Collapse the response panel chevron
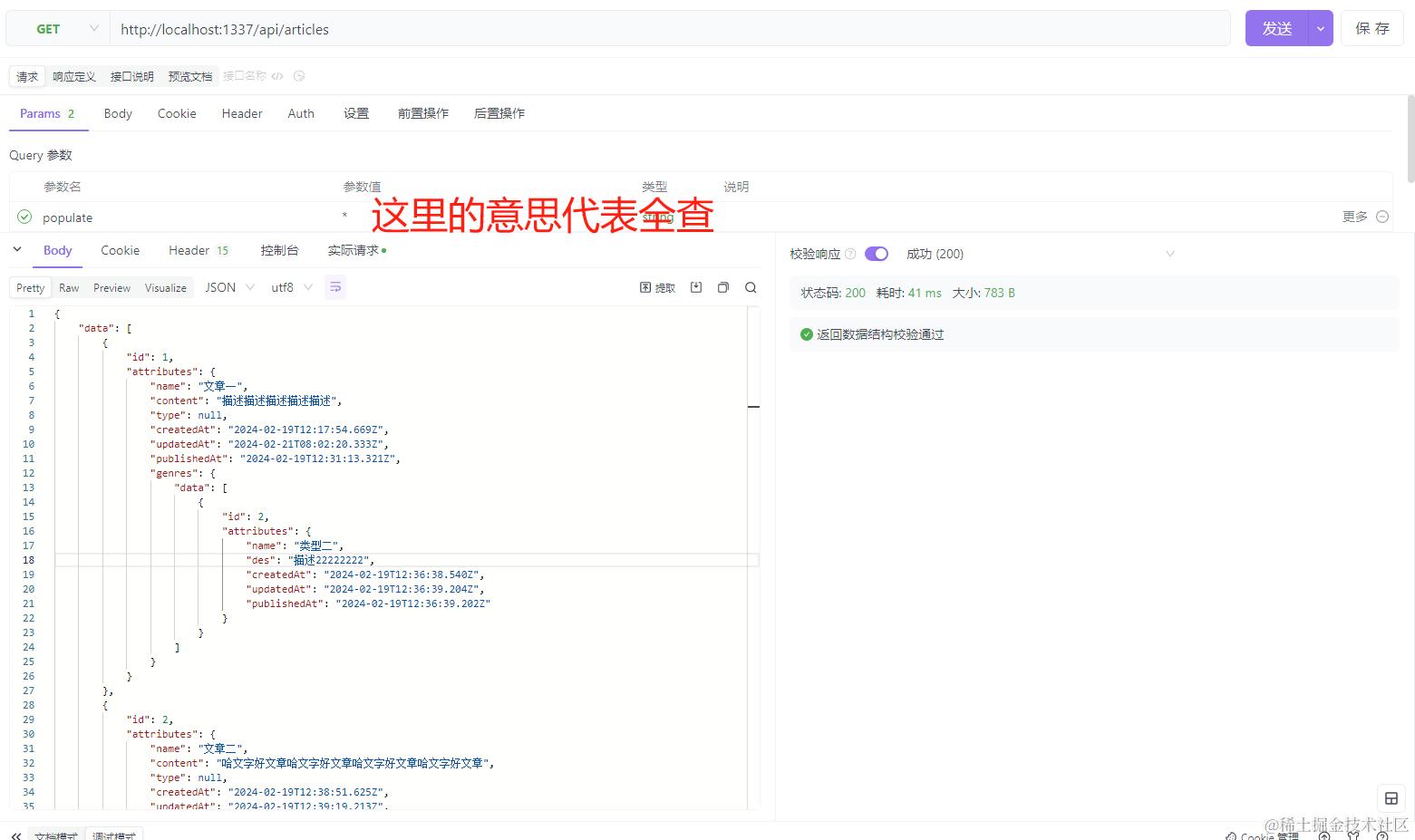Viewport: 1415px width, 840px height. (17, 249)
